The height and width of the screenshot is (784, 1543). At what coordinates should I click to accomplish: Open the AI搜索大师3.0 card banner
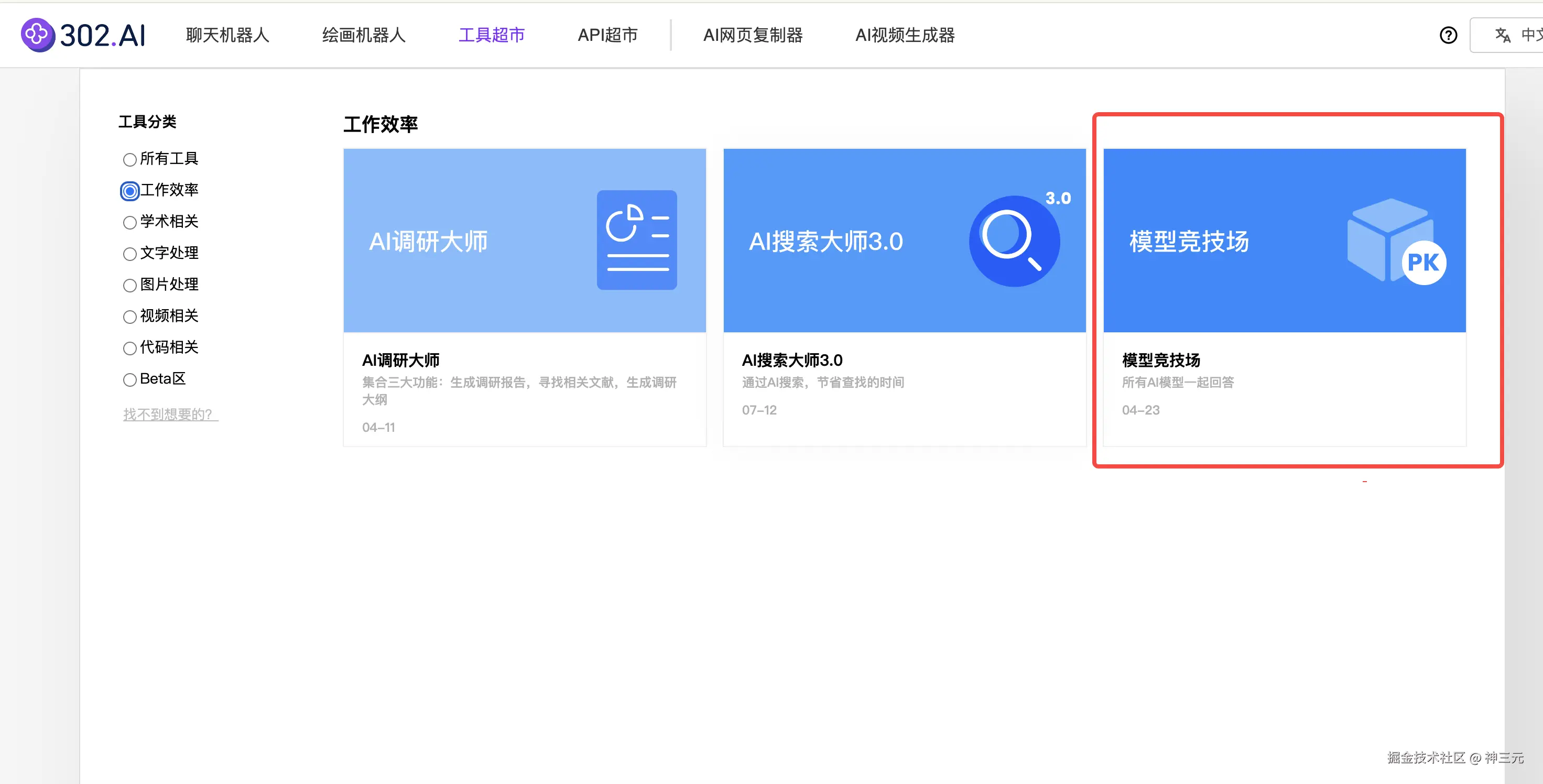pos(904,240)
